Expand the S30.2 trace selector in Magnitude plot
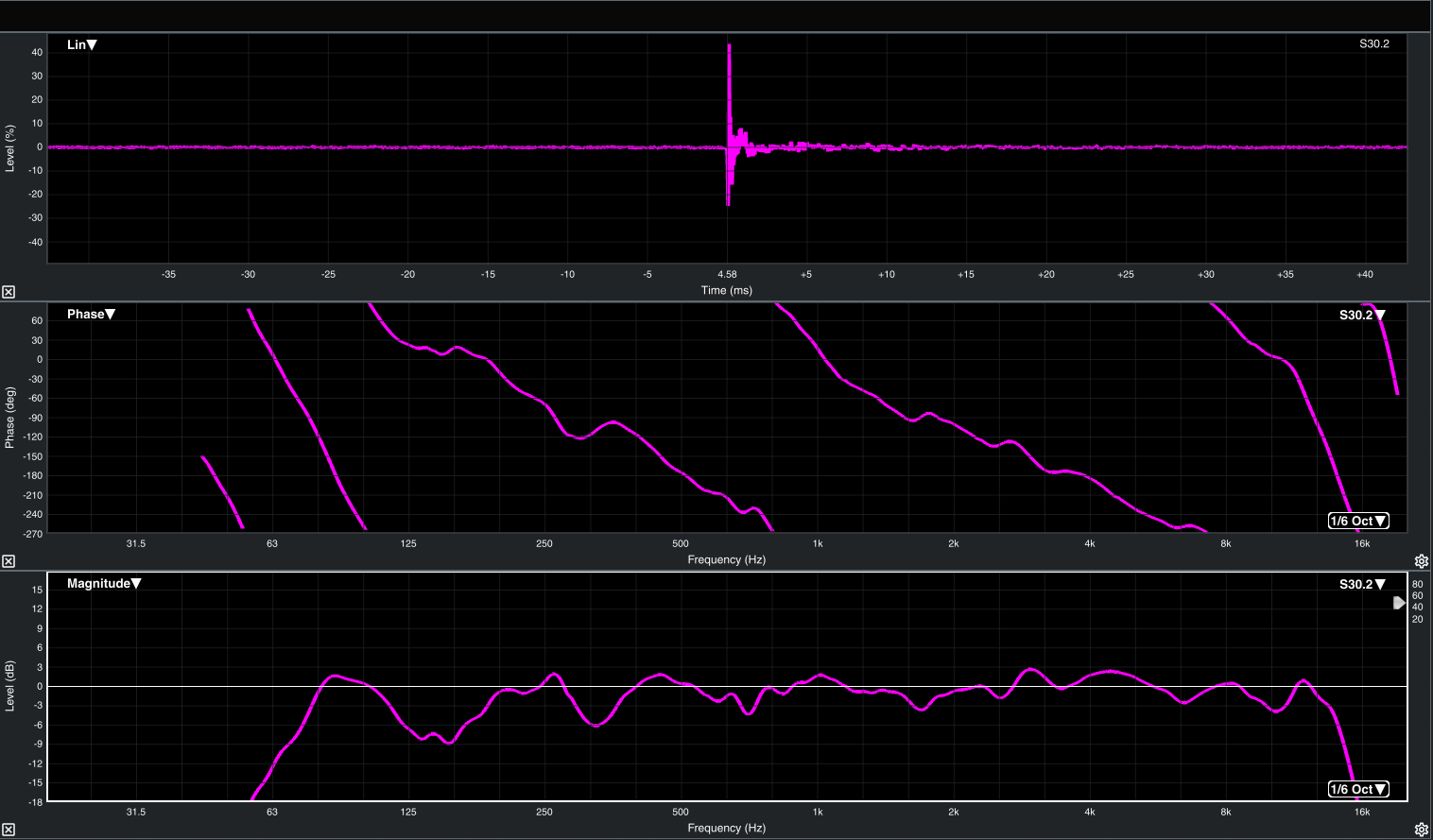The width and height of the screenshot is (1433, 840). click(1362, 584)
